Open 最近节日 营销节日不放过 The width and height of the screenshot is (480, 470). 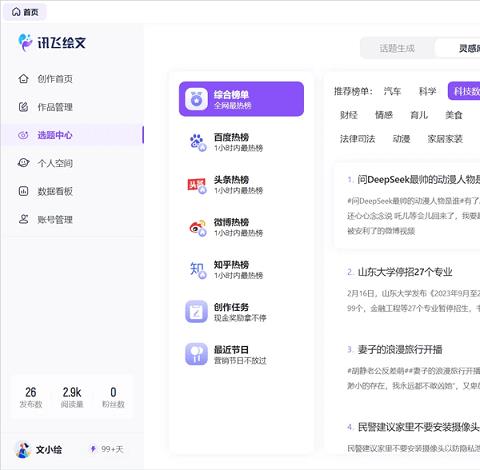click(241, 354)
